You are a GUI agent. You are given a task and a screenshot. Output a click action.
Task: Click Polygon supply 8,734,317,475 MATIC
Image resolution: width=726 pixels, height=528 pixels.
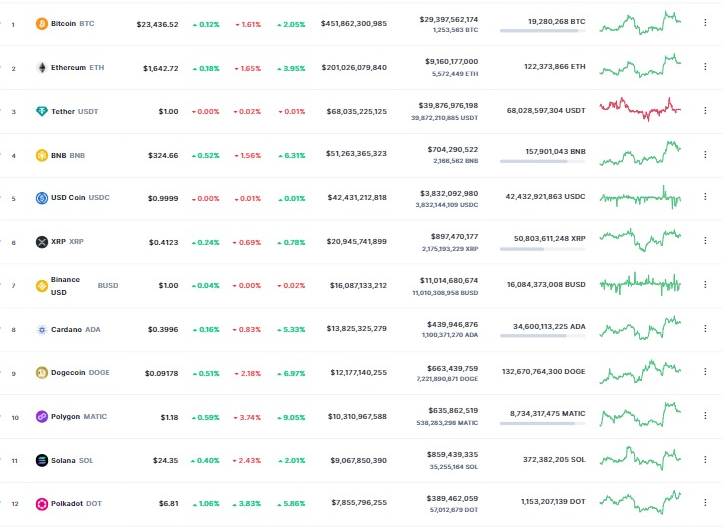coord(548,414)
